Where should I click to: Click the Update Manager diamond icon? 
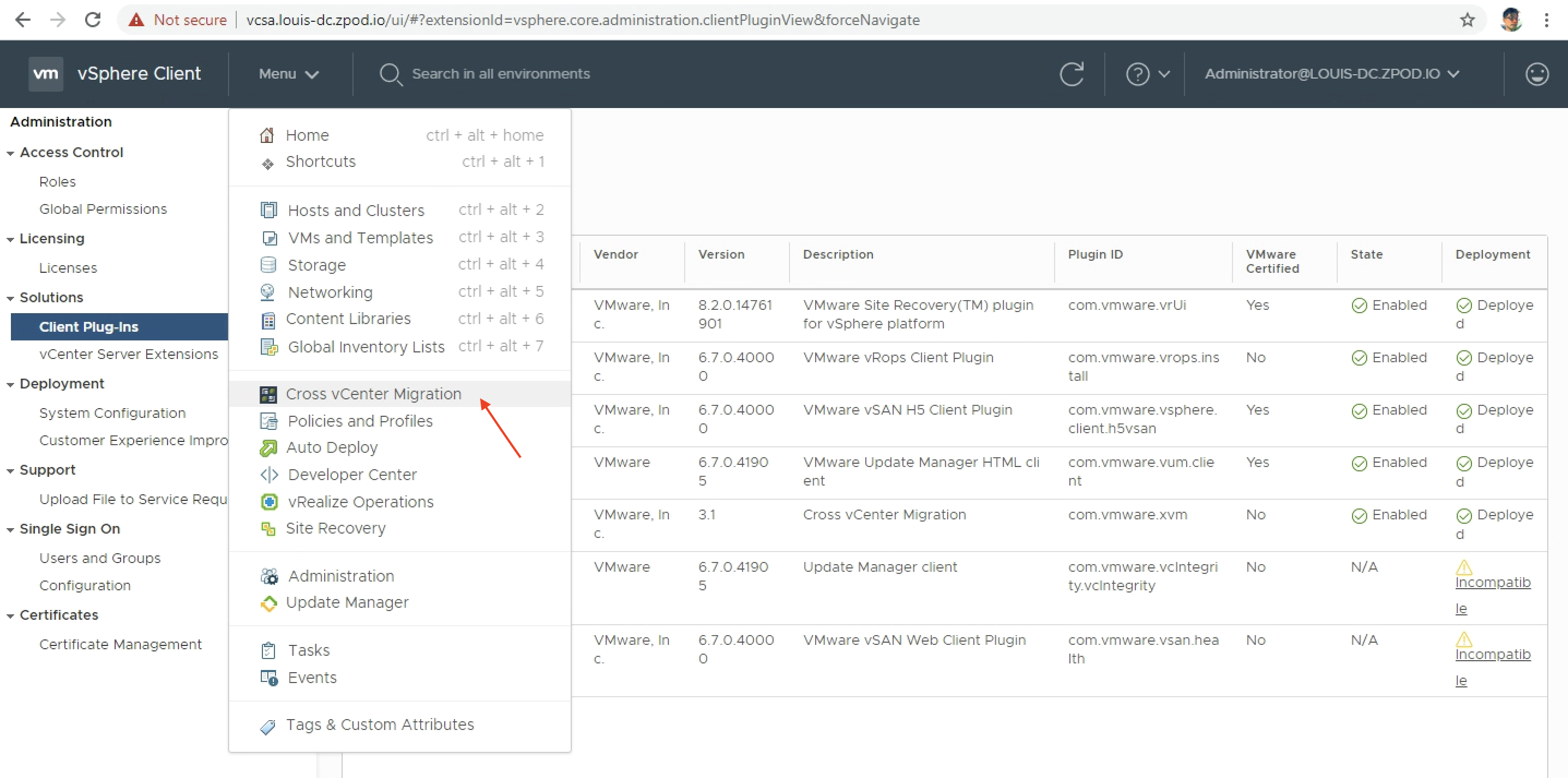[x=268, y=603]
